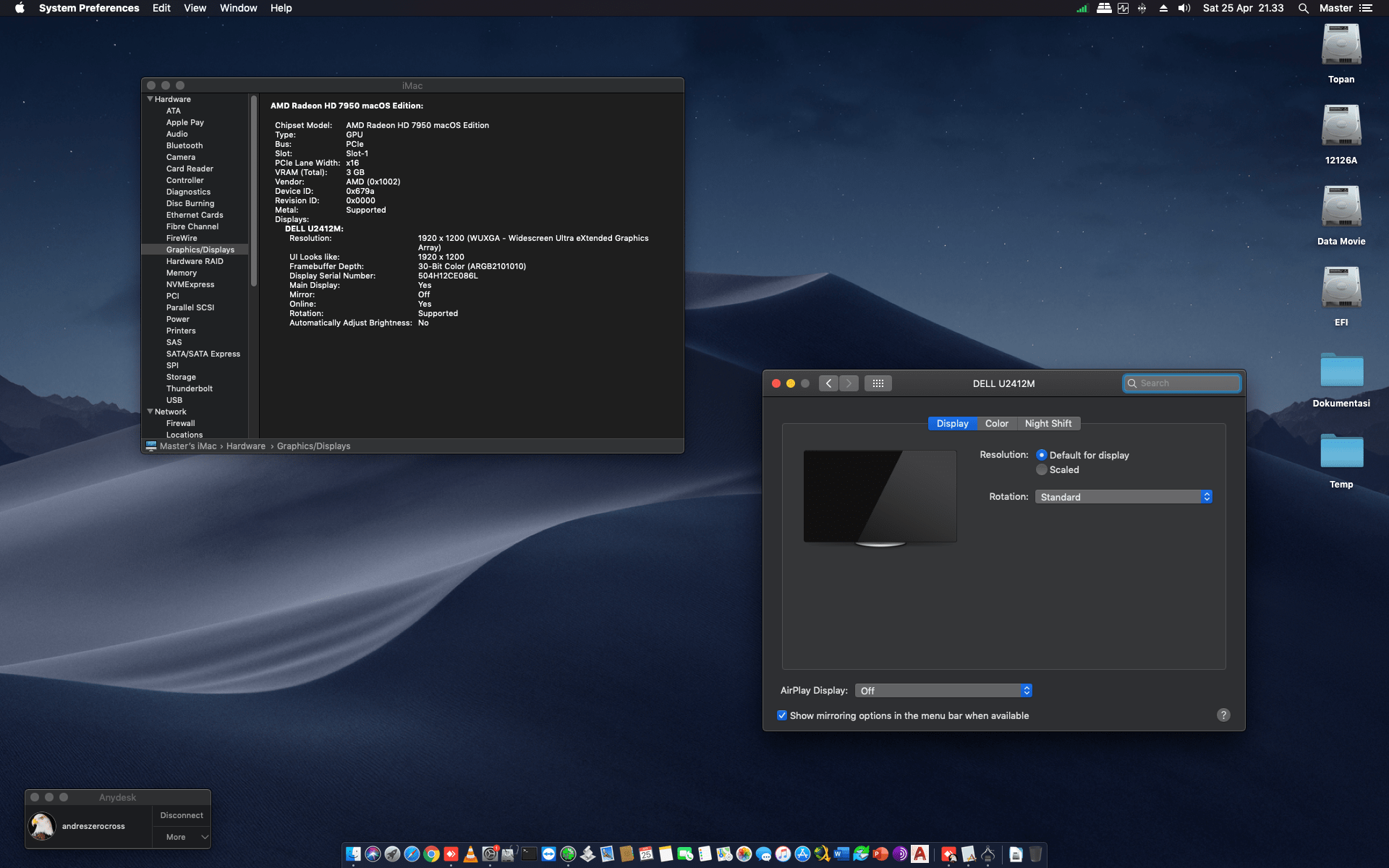Image resolution: width=1389 pixels, height=868 pixels.
Task: Click Hardware in the iMac path bar
Action: tap(246, 446)
